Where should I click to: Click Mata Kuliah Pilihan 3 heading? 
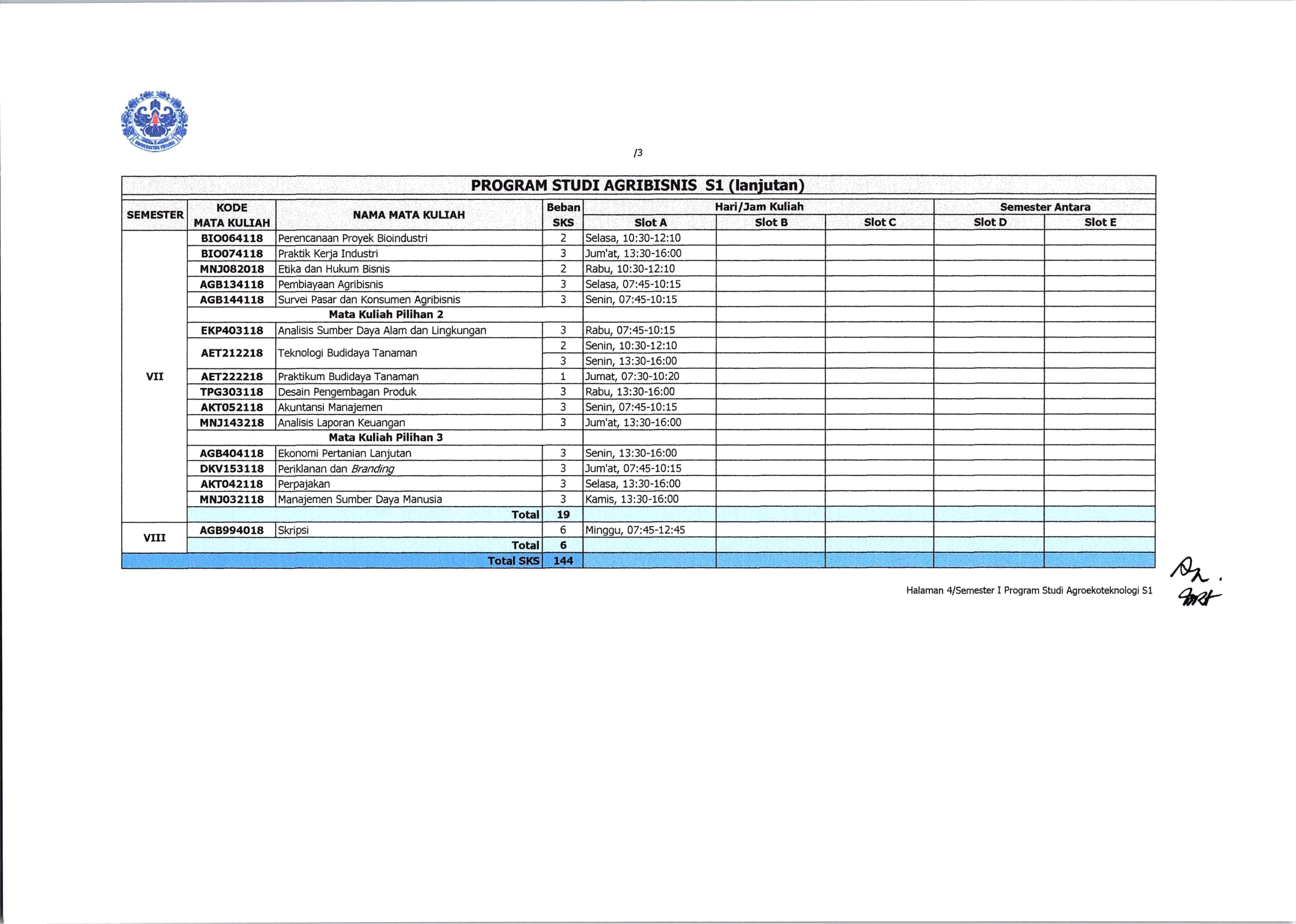[386, 438]
